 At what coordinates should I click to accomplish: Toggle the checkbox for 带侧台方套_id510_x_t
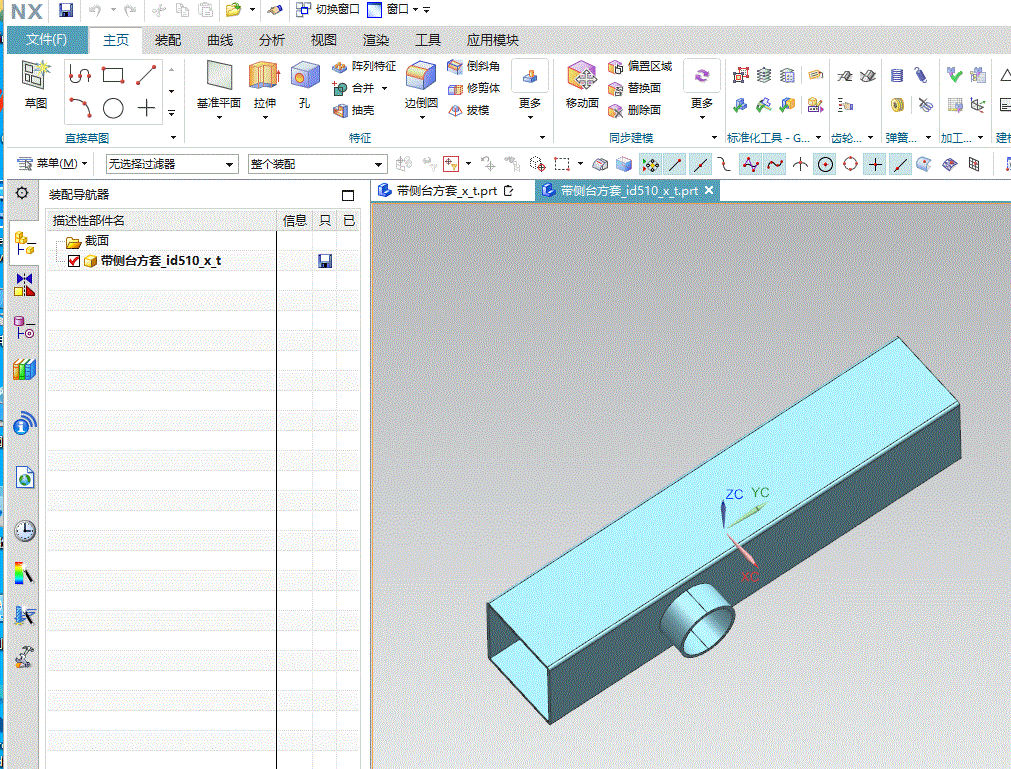pos(74,261)
